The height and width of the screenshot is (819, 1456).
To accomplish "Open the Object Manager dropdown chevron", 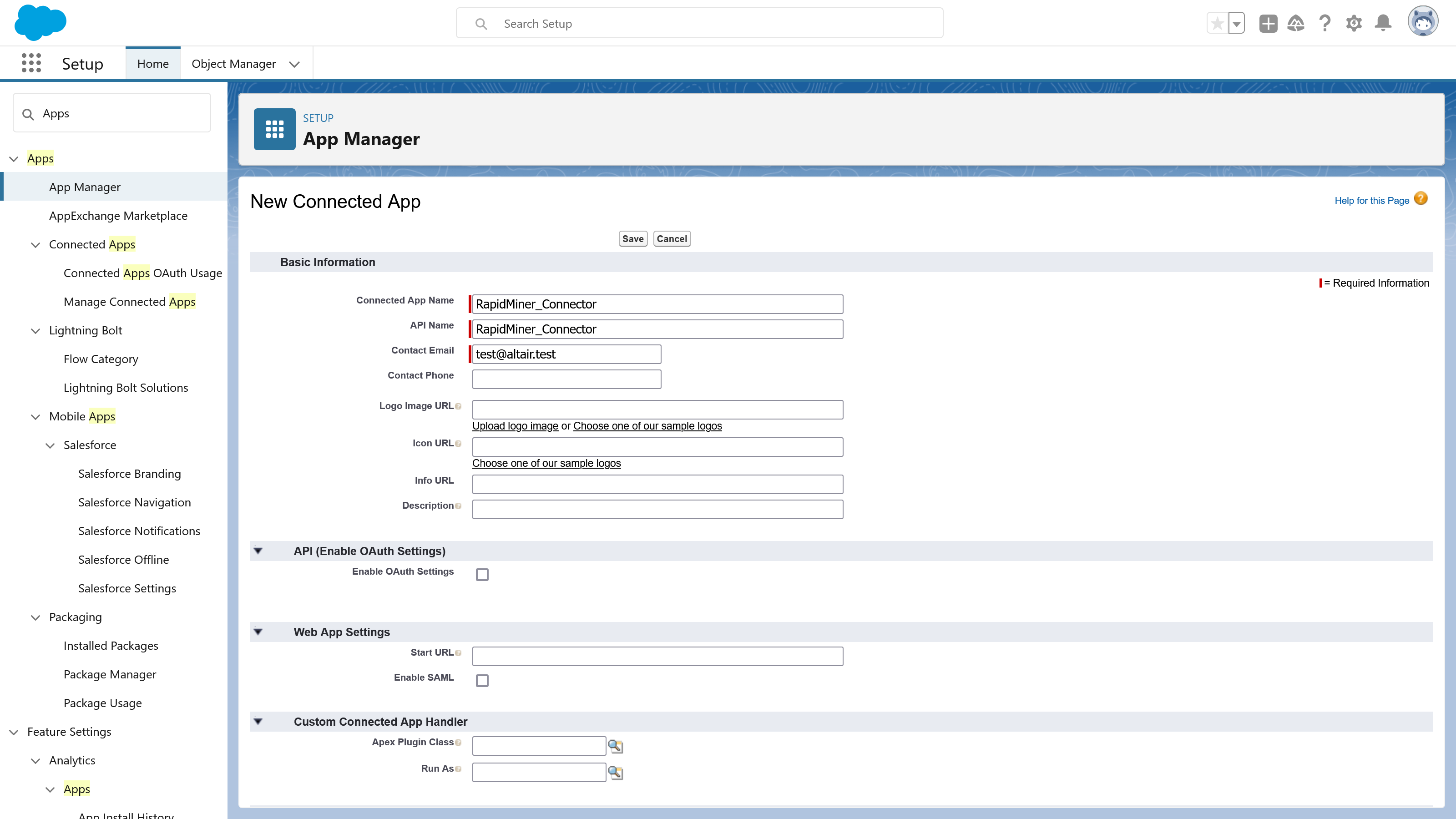I will 294,64.
